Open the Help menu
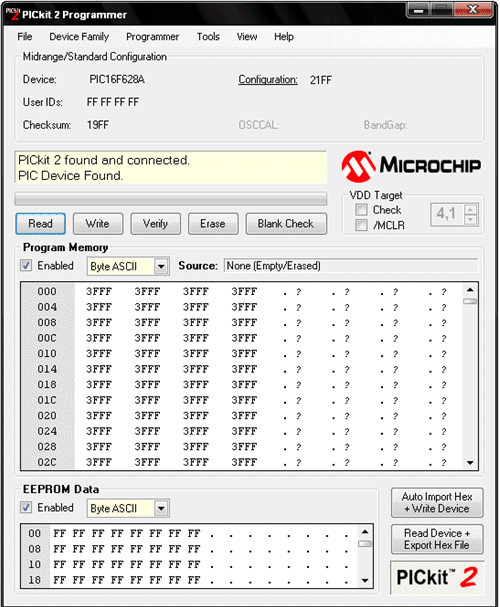This screenshot has height=607, width=500. click(284, 37)
